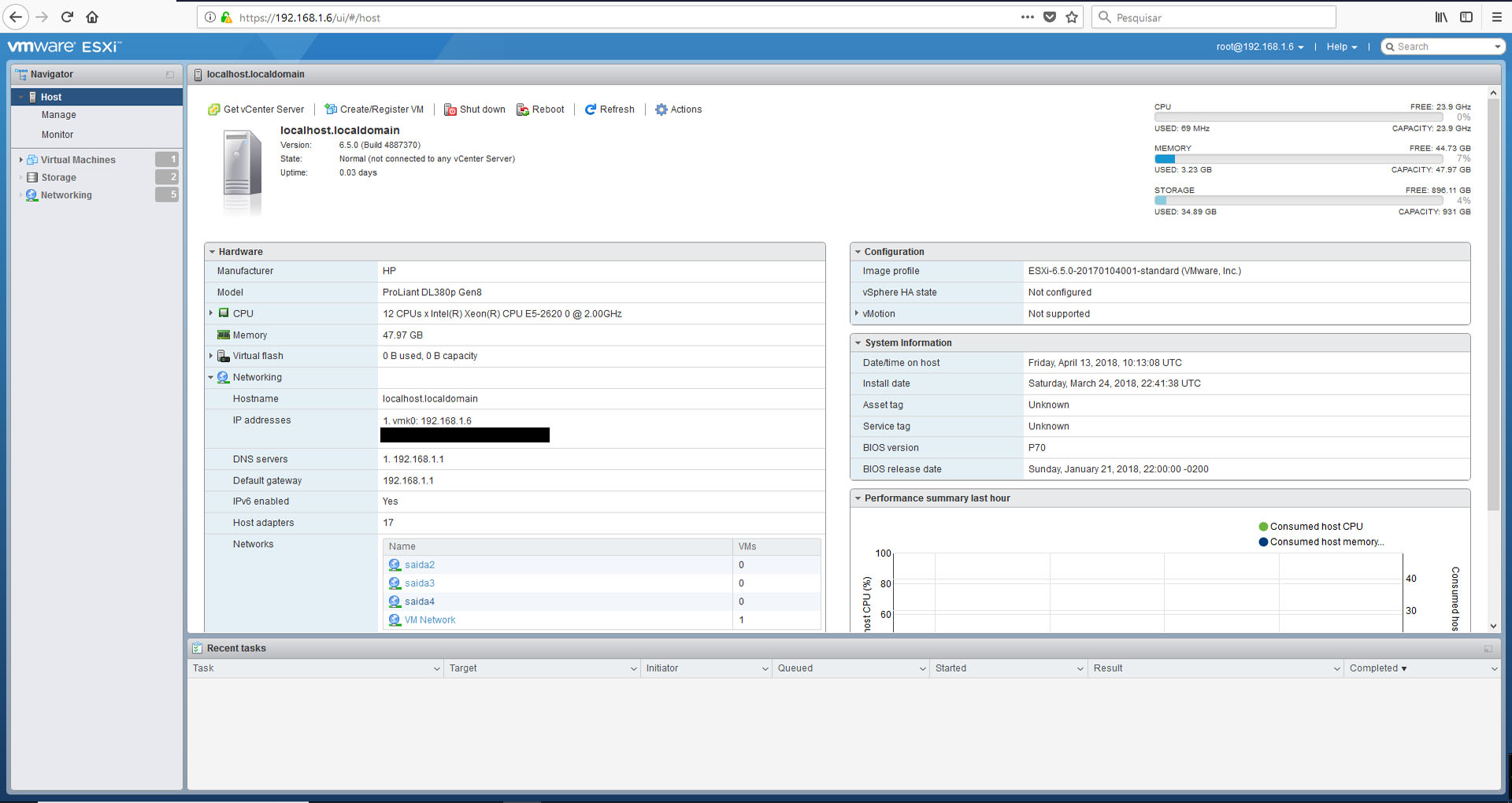Click the browser back arrow
Screen dimensions: 1512x803
(16, 17)
